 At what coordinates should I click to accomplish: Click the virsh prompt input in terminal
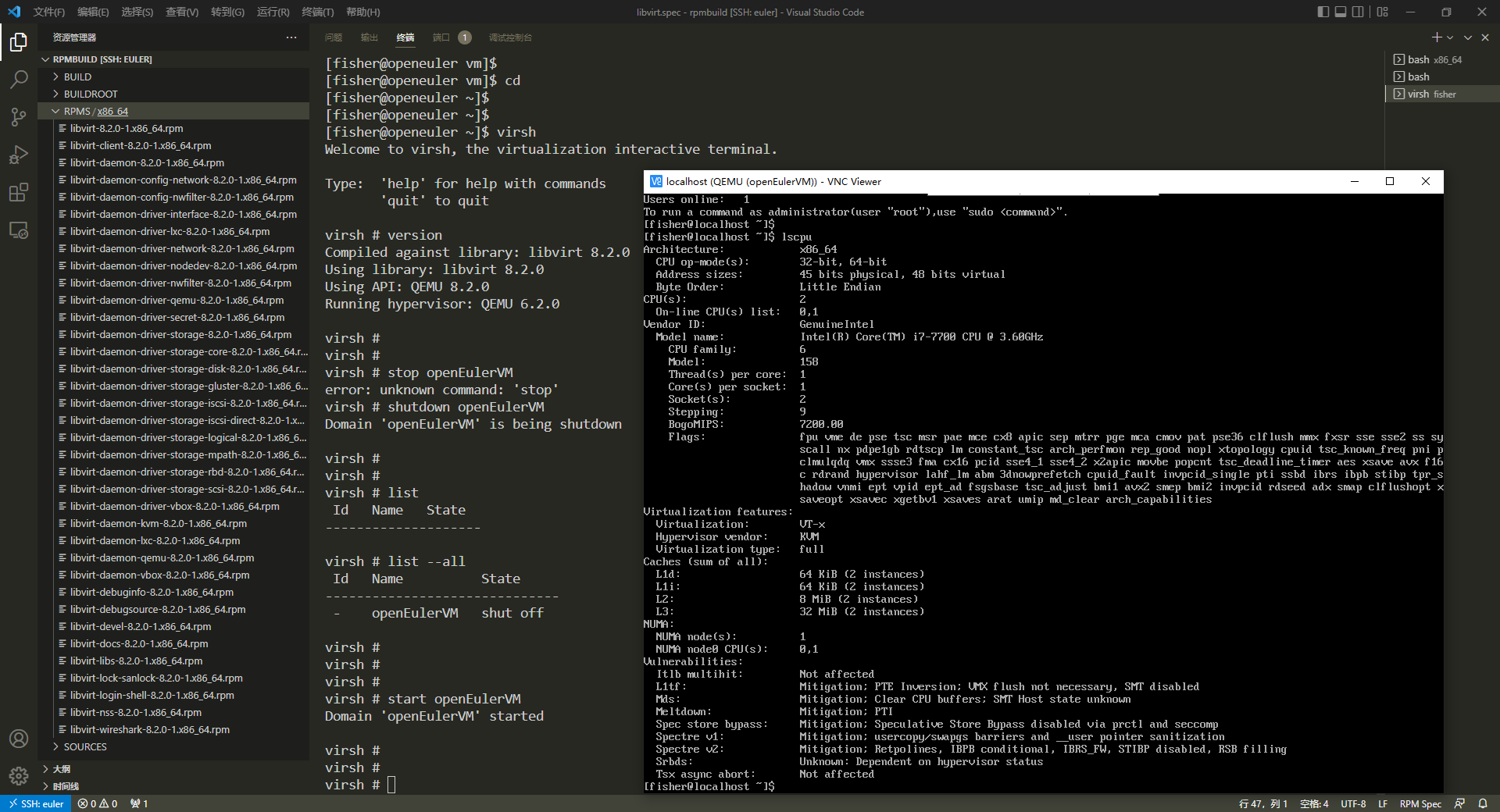coord(391,785)
